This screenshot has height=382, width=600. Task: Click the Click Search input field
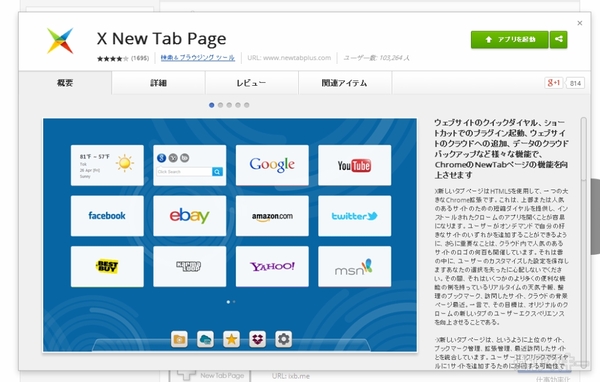[x=184, y=172]
